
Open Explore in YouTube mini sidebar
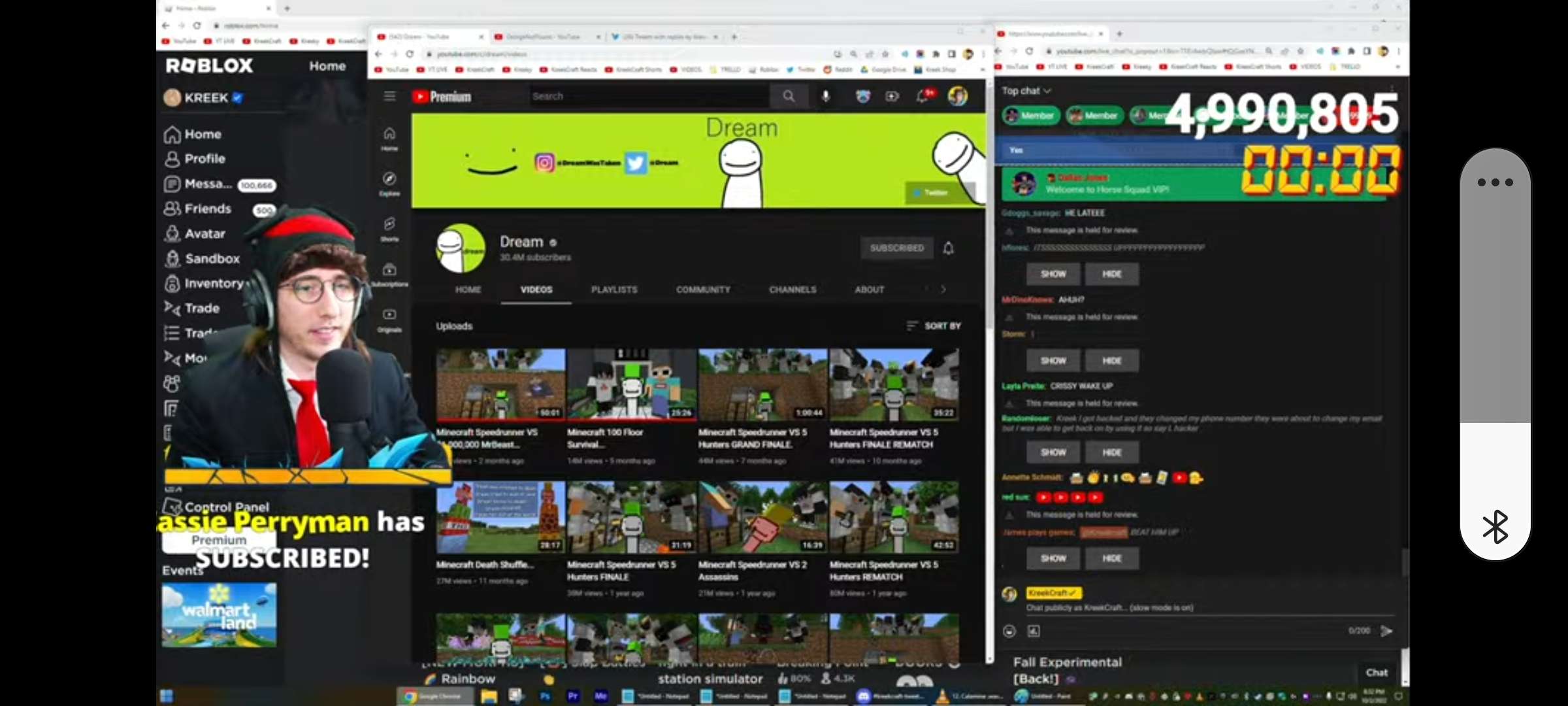point(389,183)
